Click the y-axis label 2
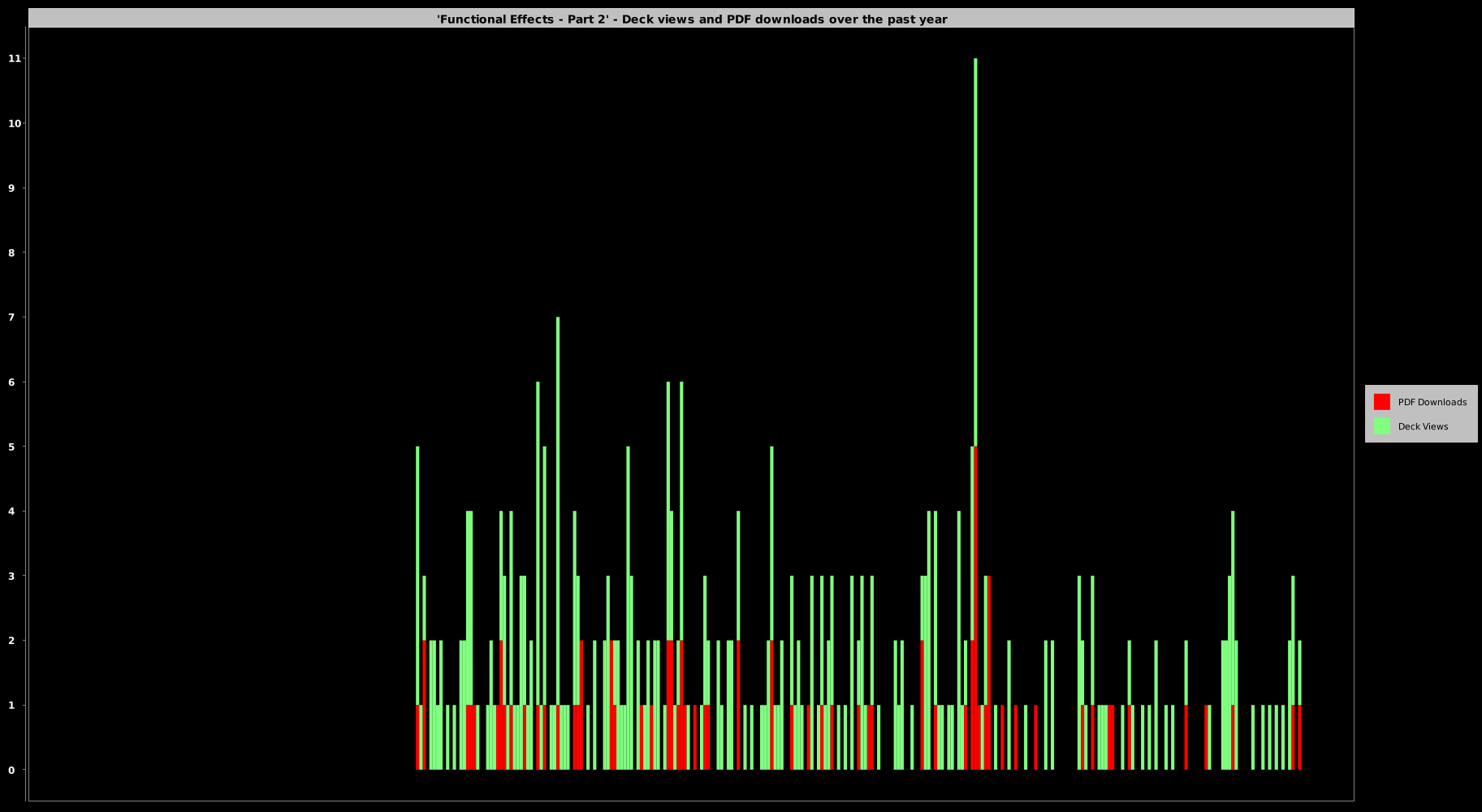This screenshot has width=1482, height=812. tap(11, 641)
